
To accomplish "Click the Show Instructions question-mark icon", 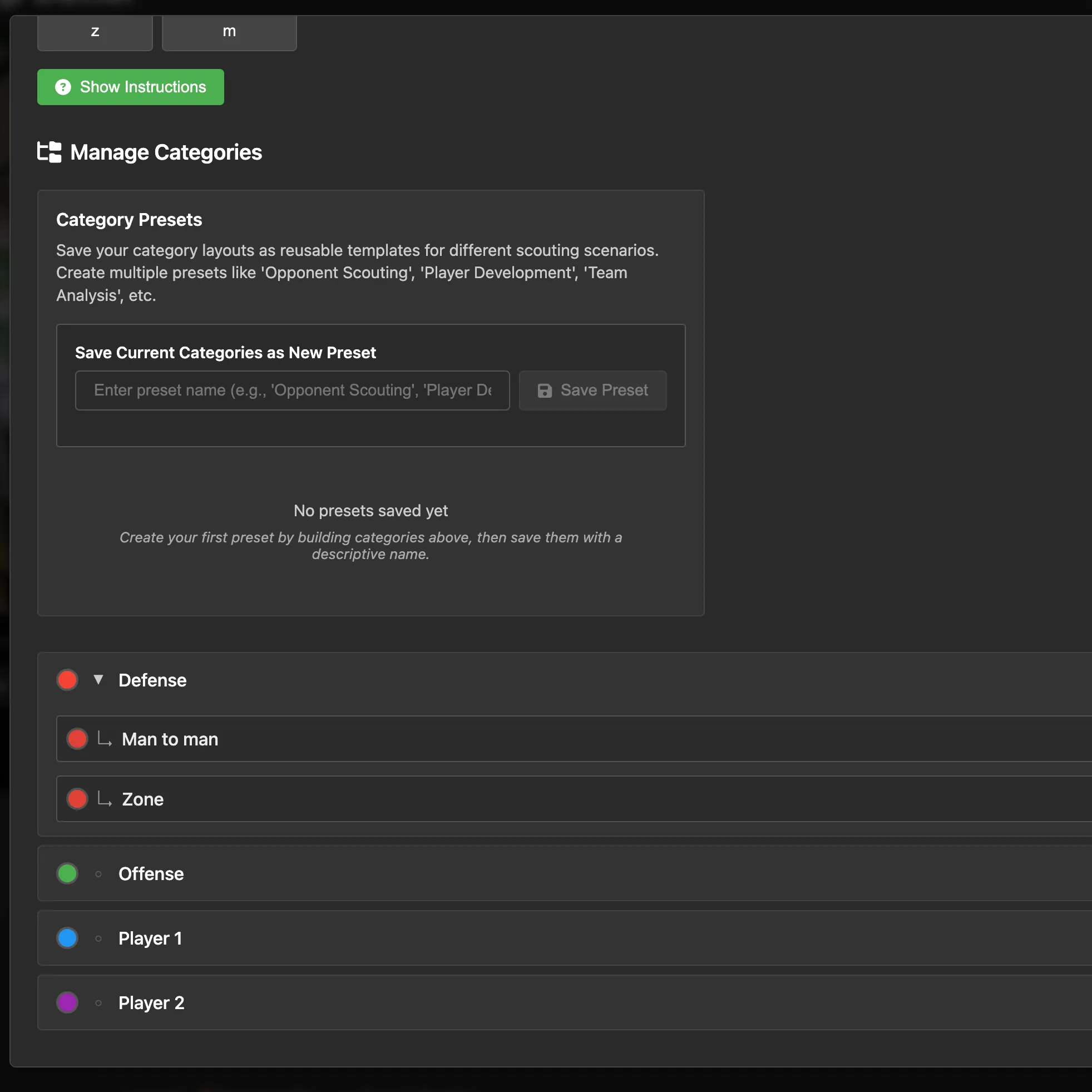I will 63,87.
